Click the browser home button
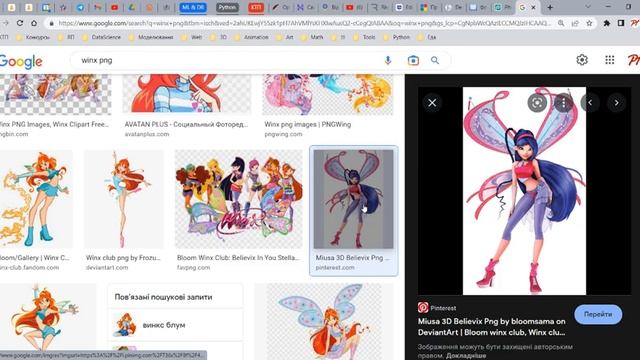 (x=34, y=23)
